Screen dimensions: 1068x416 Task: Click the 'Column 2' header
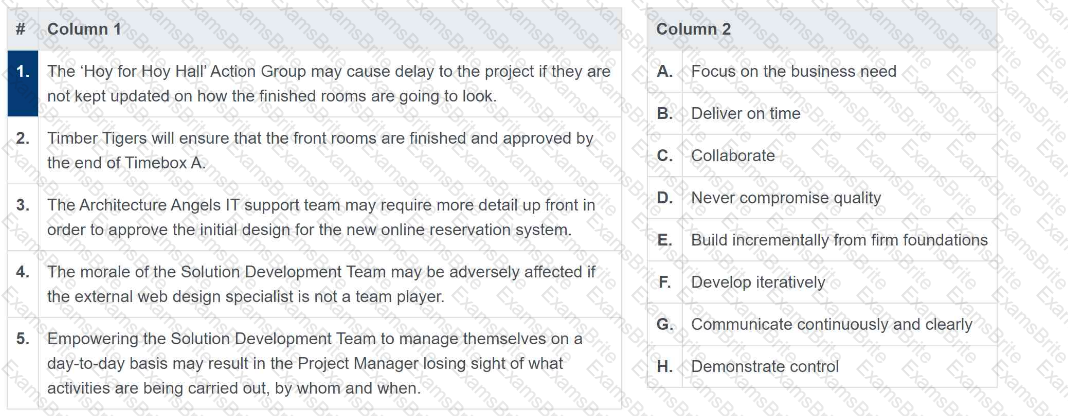click(x=693, y=29)
